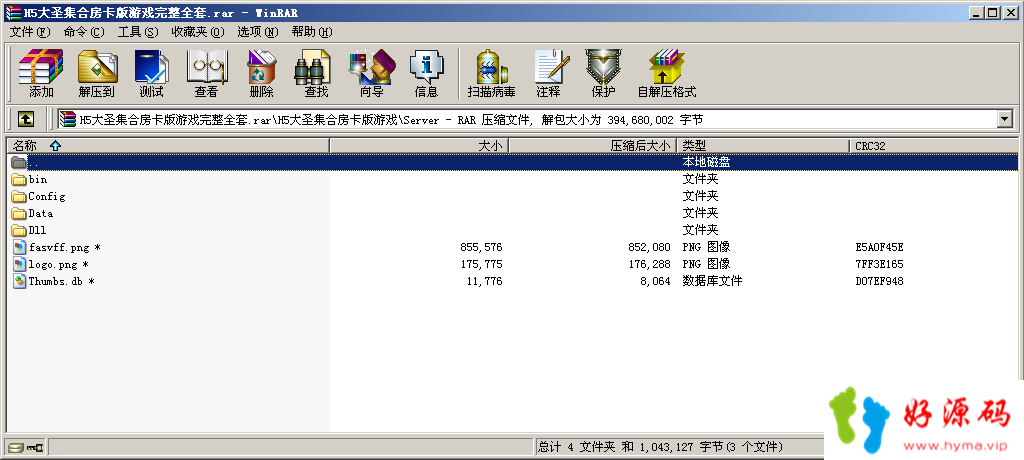Click size value 855,576
The image size is (1024, 460).
[481, 247]
